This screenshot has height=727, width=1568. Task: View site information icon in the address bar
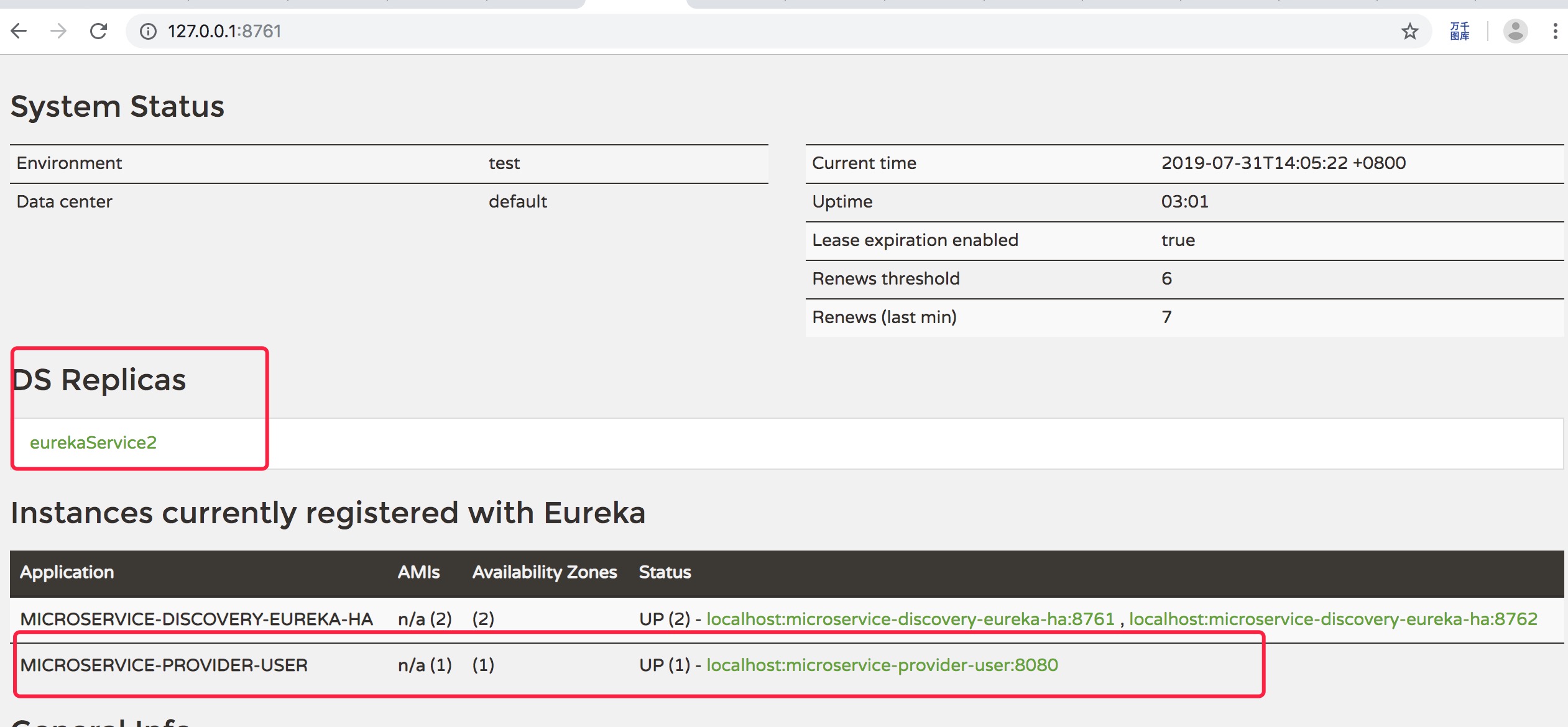point(148,31)
